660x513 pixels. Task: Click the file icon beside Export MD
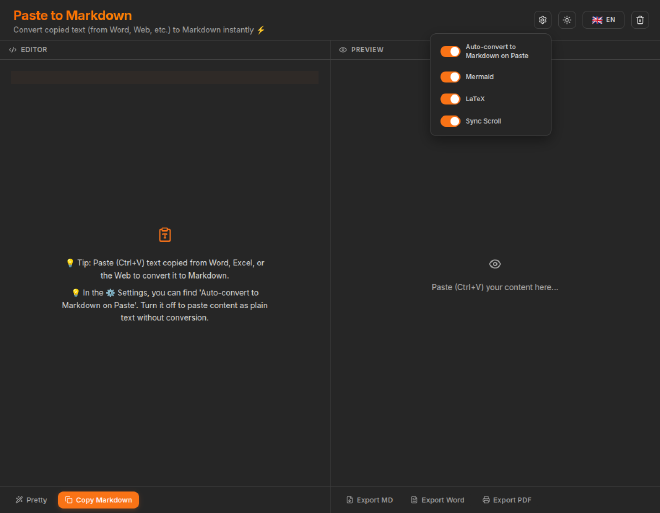(350, 500)
